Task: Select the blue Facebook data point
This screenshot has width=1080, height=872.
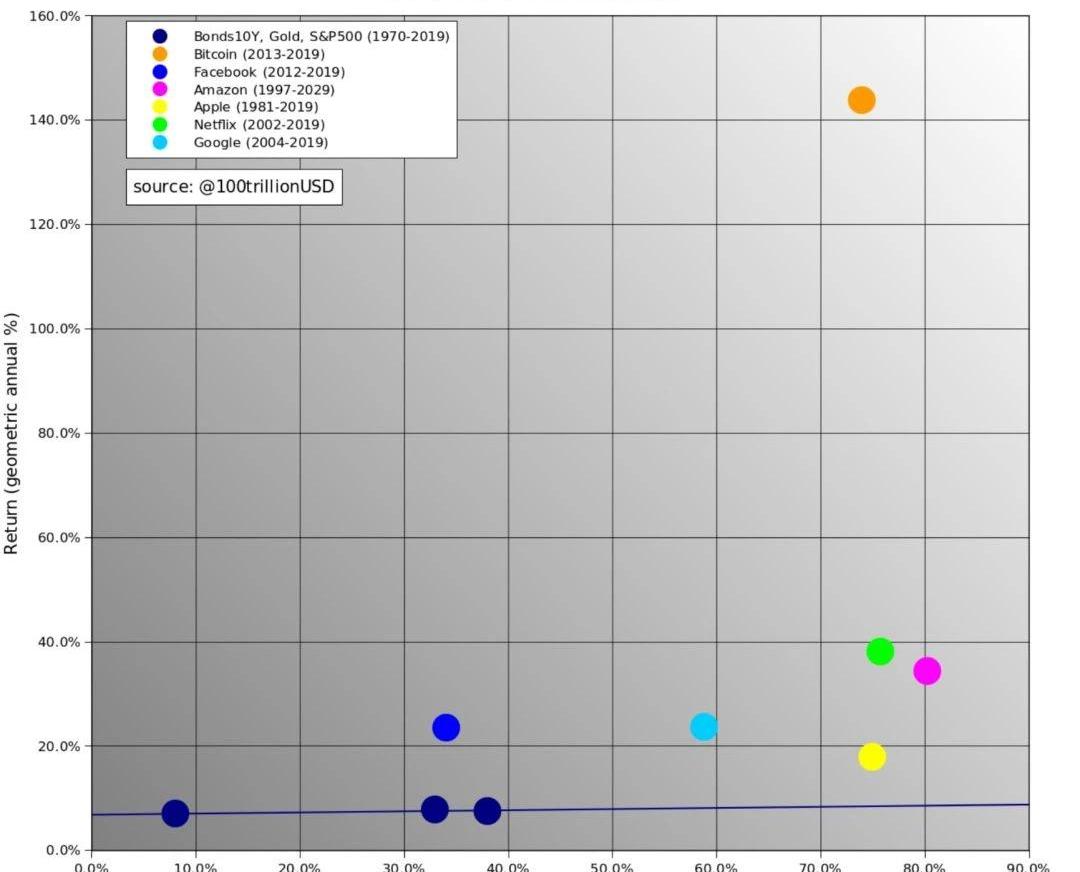Action: coord(446,728)
